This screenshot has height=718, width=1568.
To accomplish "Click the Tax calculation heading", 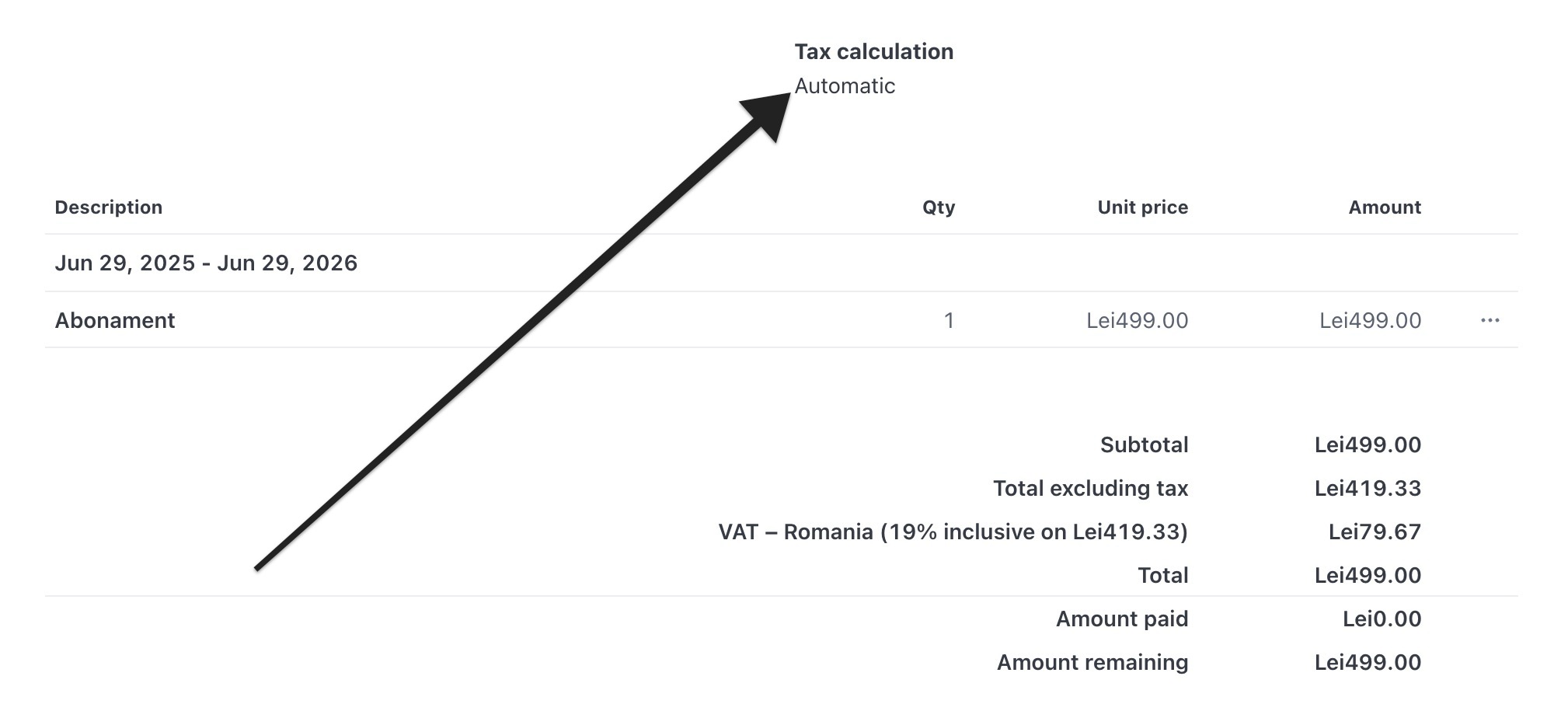I will 873,50.
